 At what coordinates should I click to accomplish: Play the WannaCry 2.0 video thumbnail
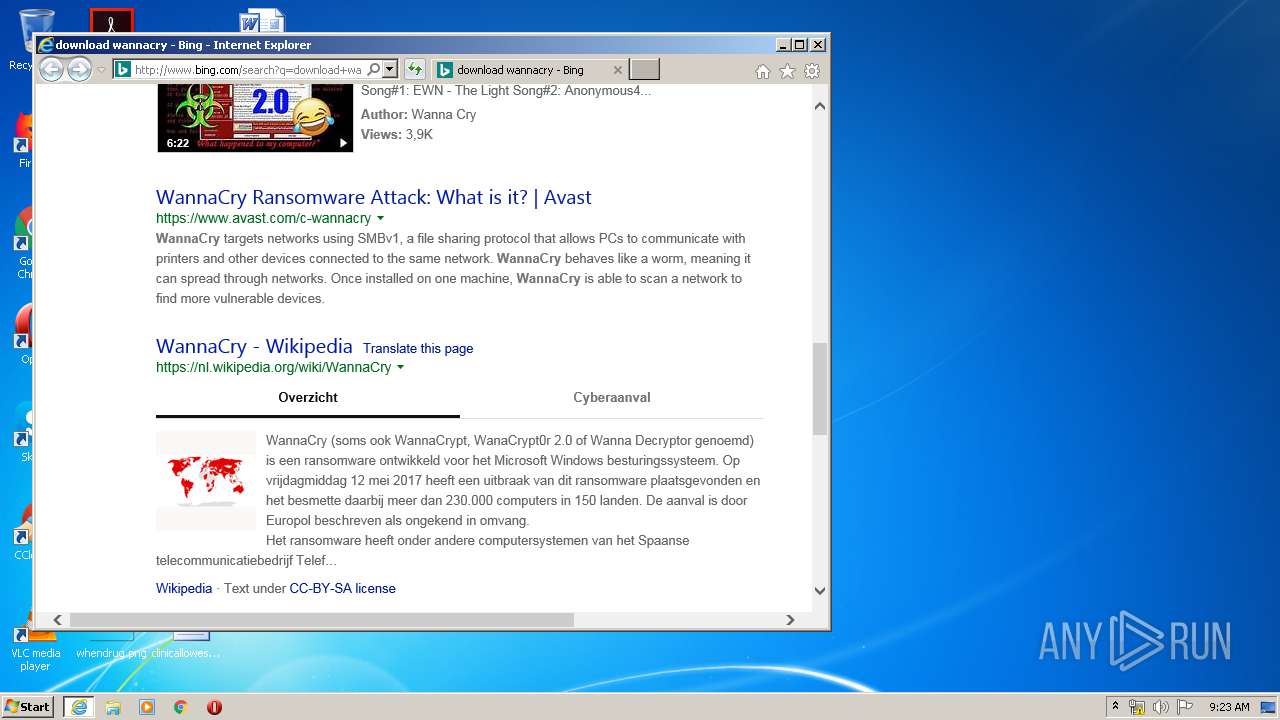click(x=255, y=118)
